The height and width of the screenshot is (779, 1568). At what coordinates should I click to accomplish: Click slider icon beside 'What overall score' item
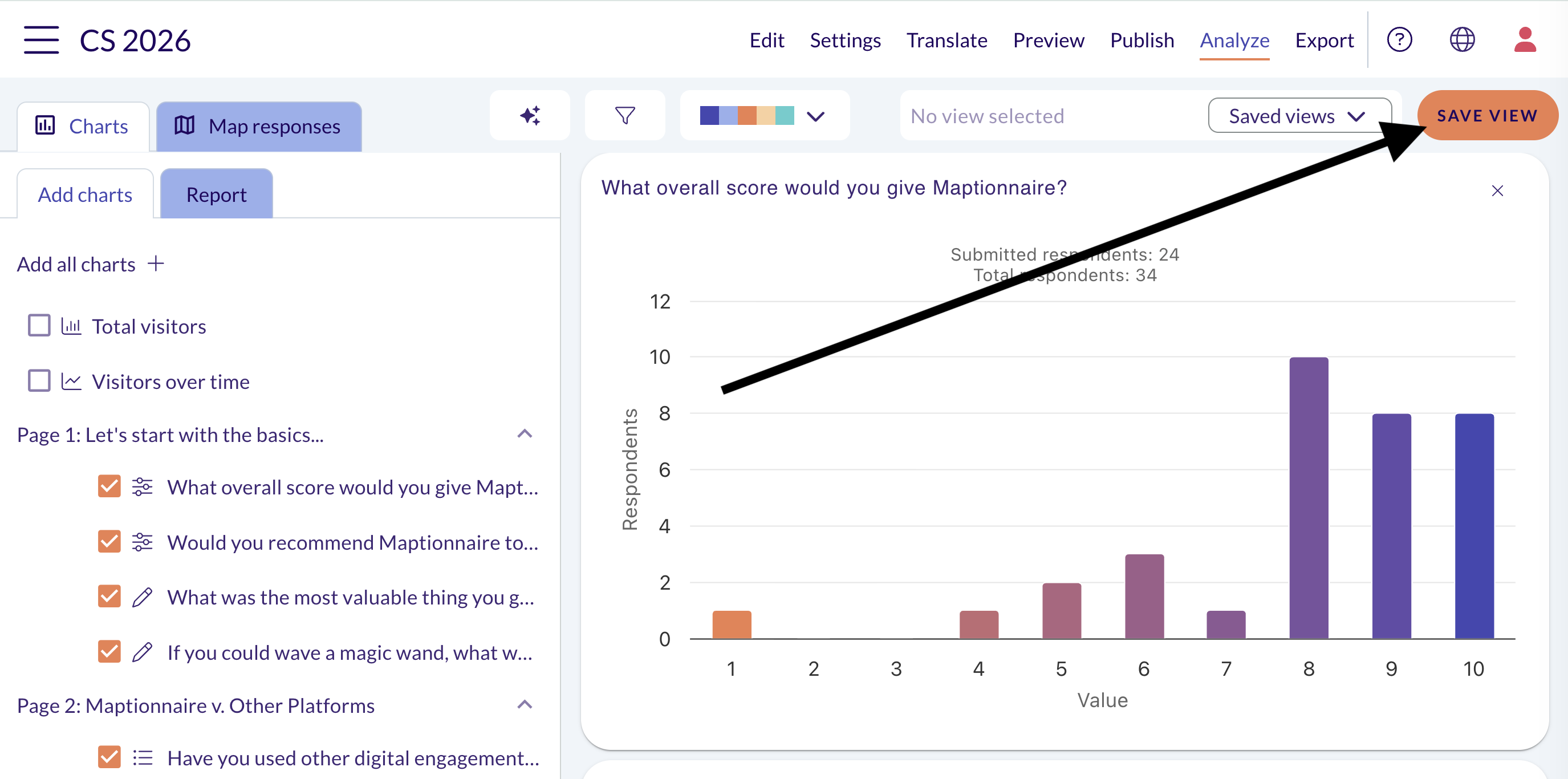click(143, 487)
